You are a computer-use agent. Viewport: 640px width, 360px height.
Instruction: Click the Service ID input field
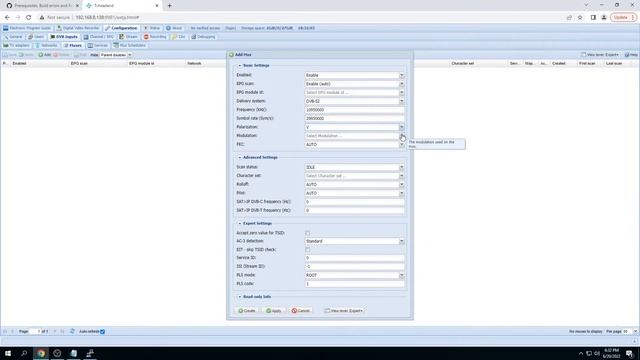tap(354, 258)
